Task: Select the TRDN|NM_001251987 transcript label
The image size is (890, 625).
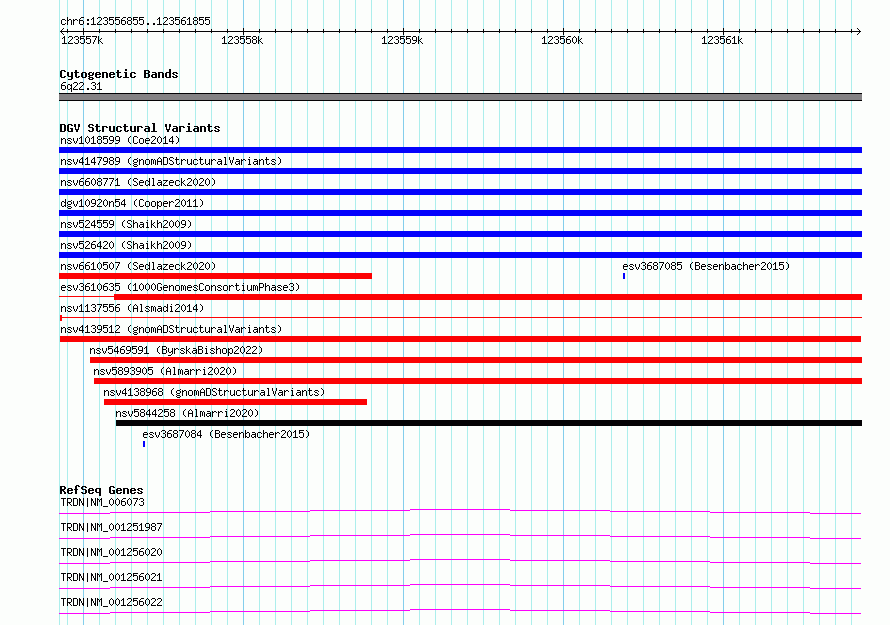Action: click(x=111, y=527)
